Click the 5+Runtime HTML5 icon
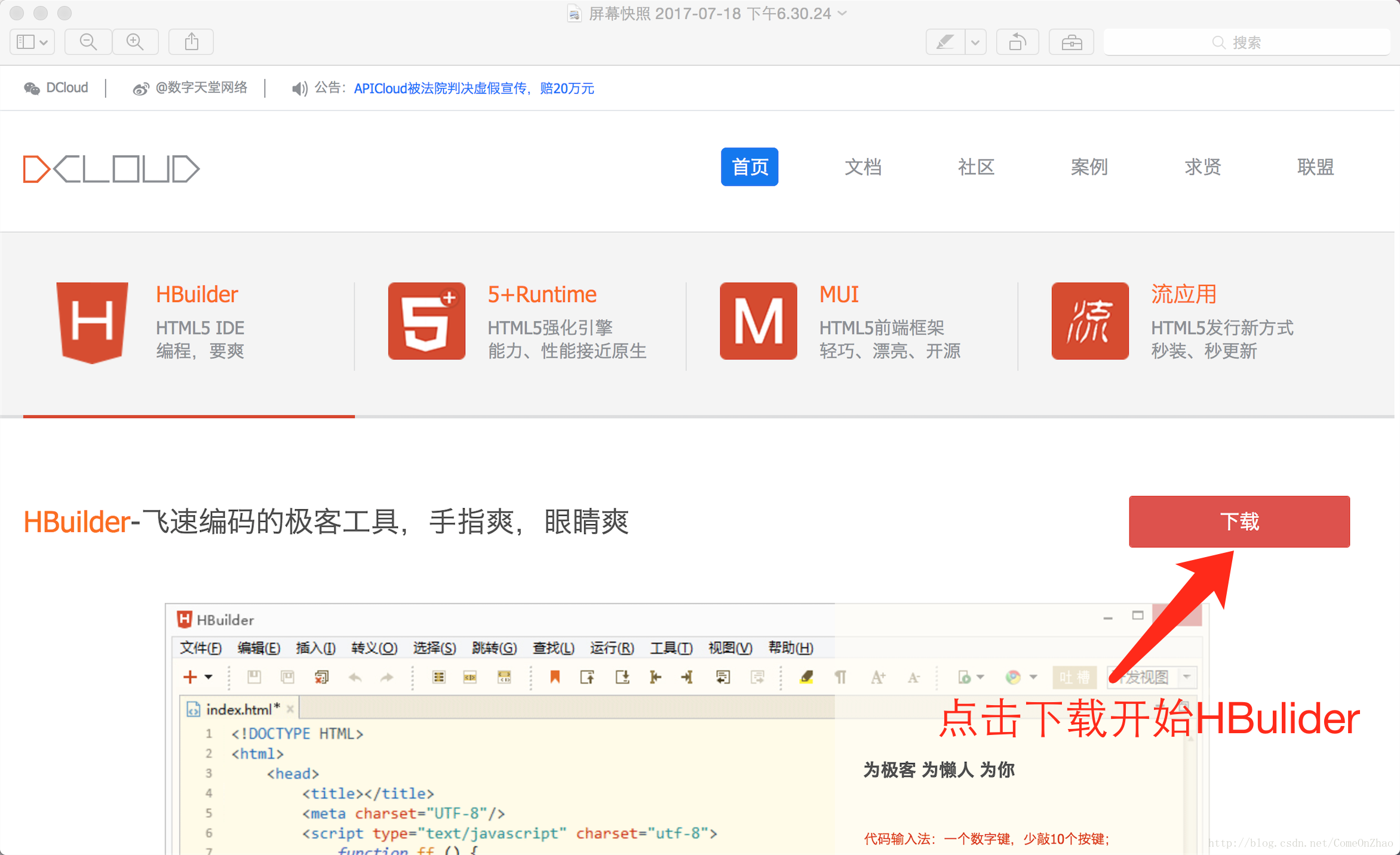The height and width of the screenshot is (855, 1400). [x=426, y=321]
